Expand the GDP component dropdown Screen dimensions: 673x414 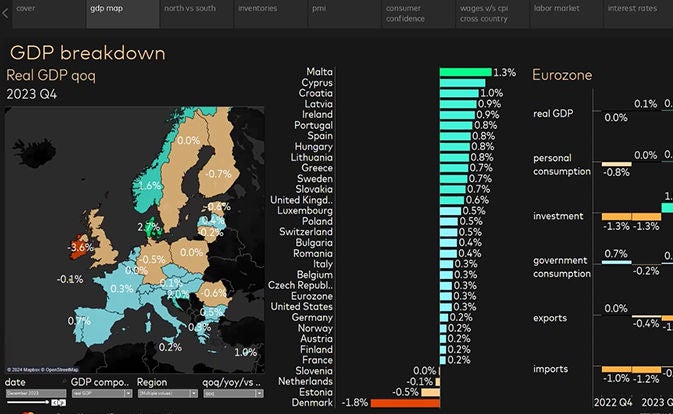[101, 394]
